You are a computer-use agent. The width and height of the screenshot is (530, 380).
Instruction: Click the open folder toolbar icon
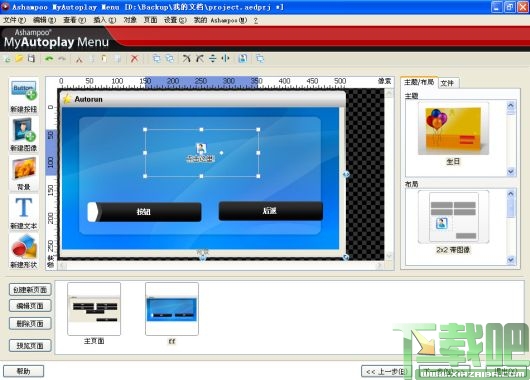[x=19, y=59]
